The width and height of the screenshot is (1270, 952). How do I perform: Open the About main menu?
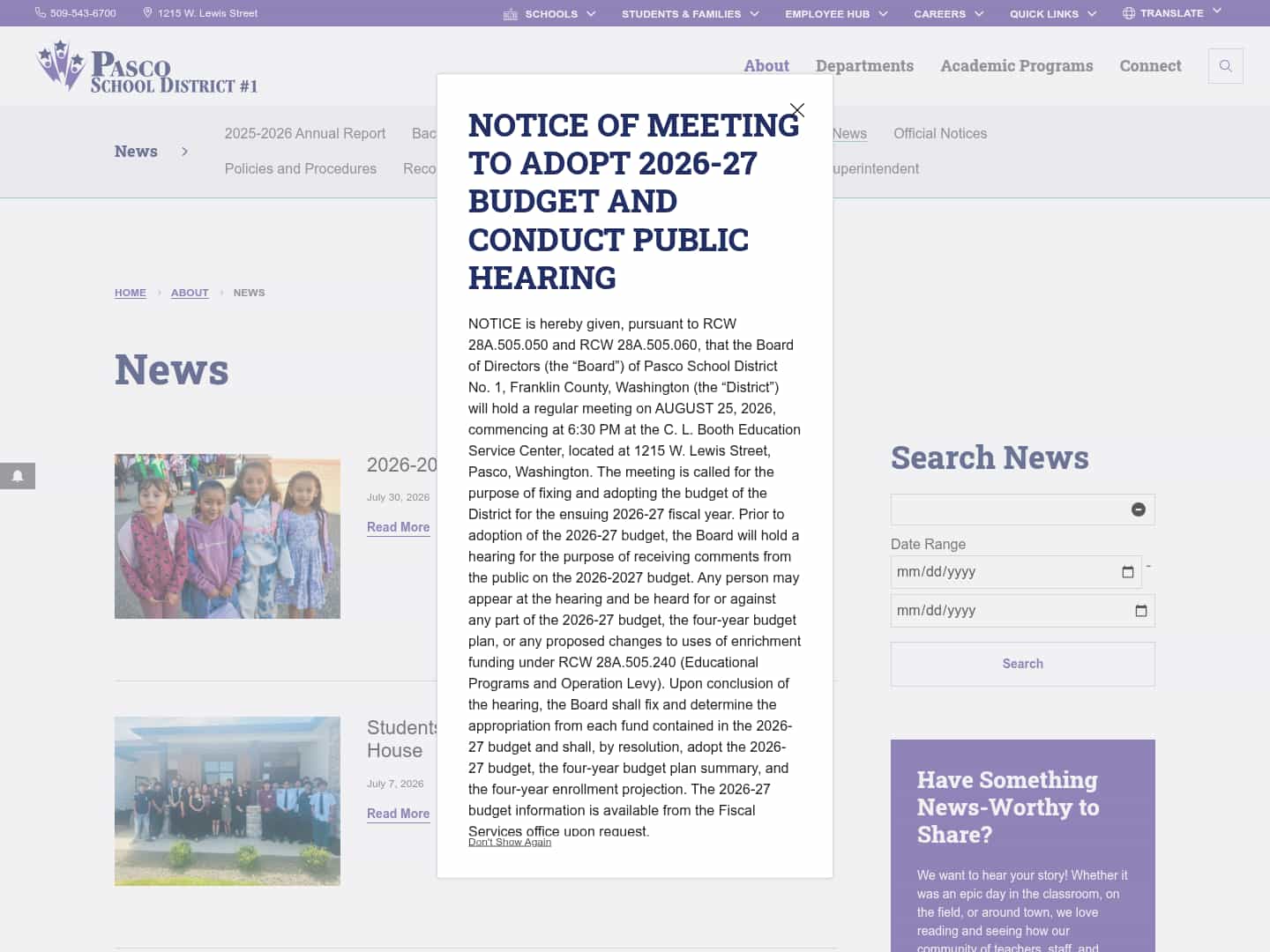tap(766, 66)
